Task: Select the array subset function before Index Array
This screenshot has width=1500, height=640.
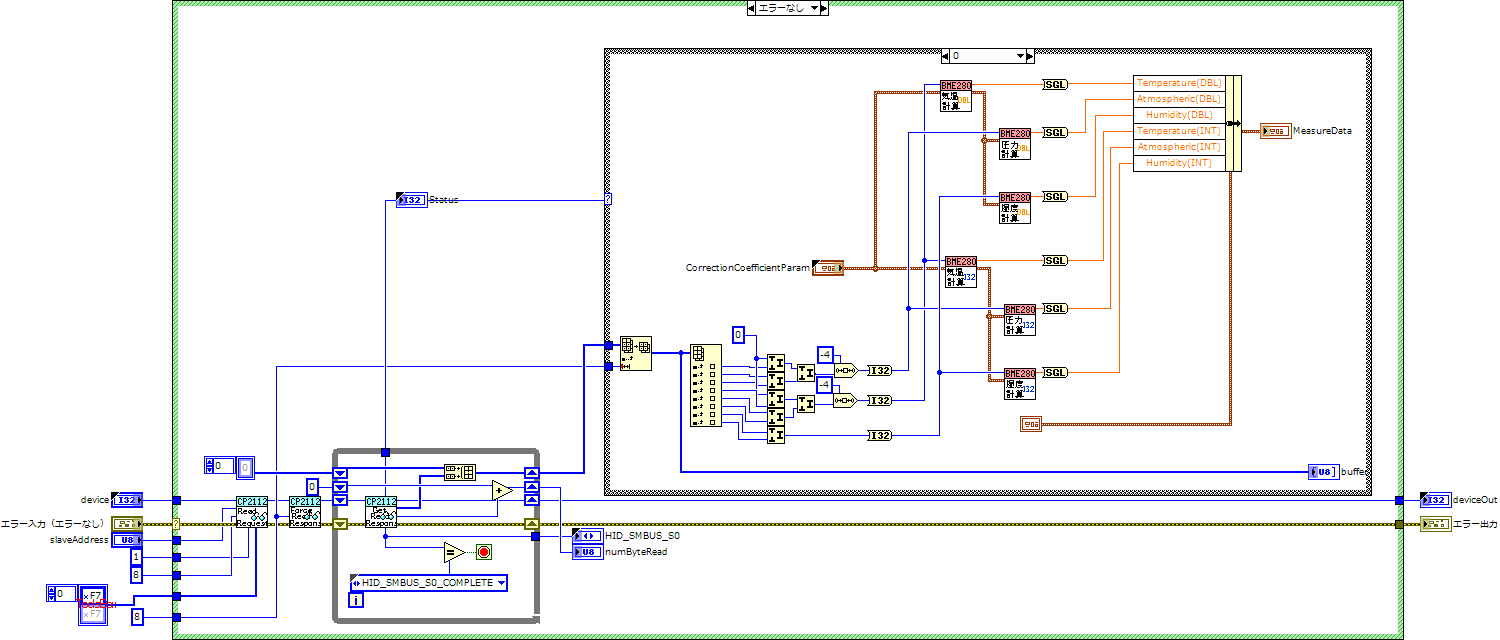Action: (635, 354)
